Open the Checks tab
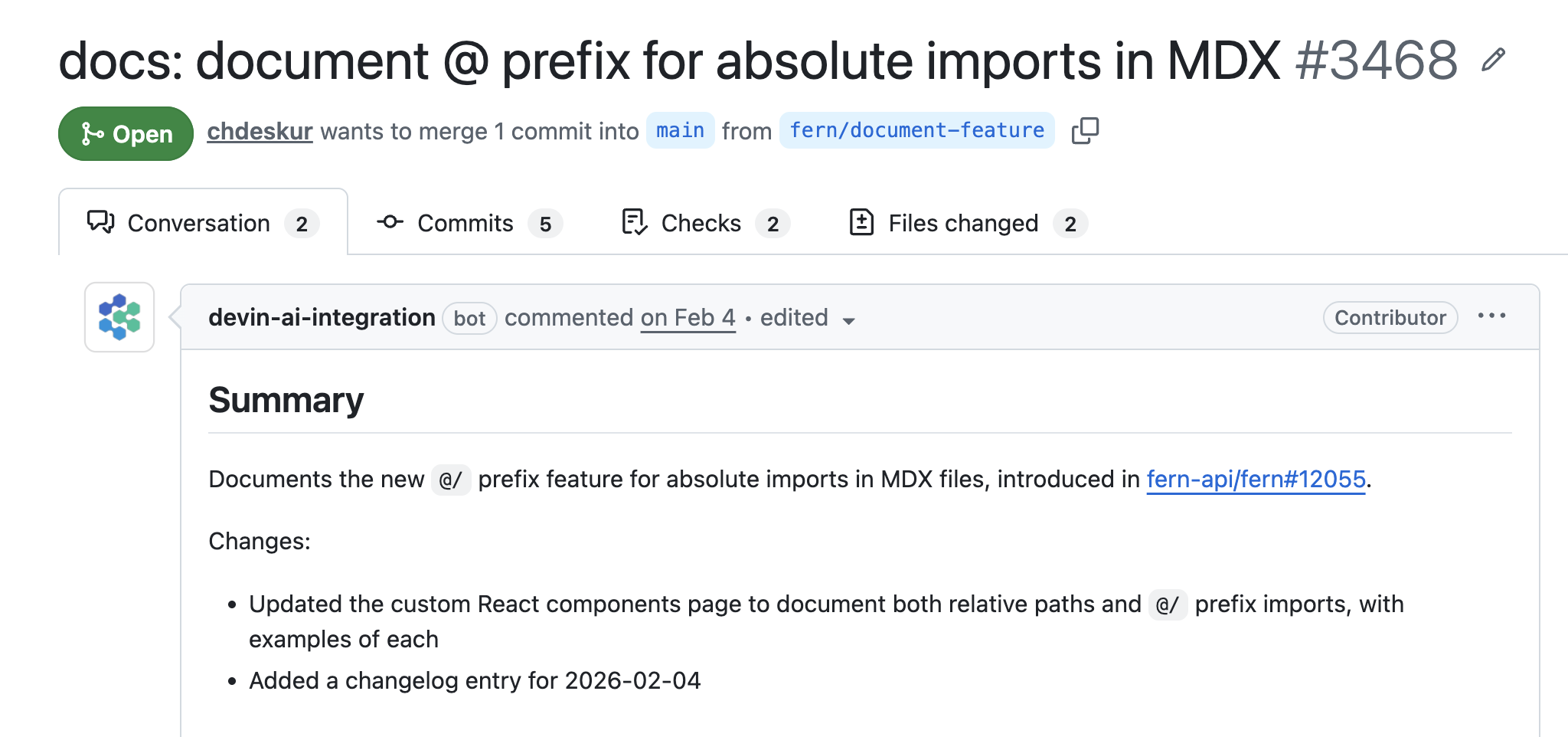This screenshot has width=1568, height=737. [x=701, y=223]
